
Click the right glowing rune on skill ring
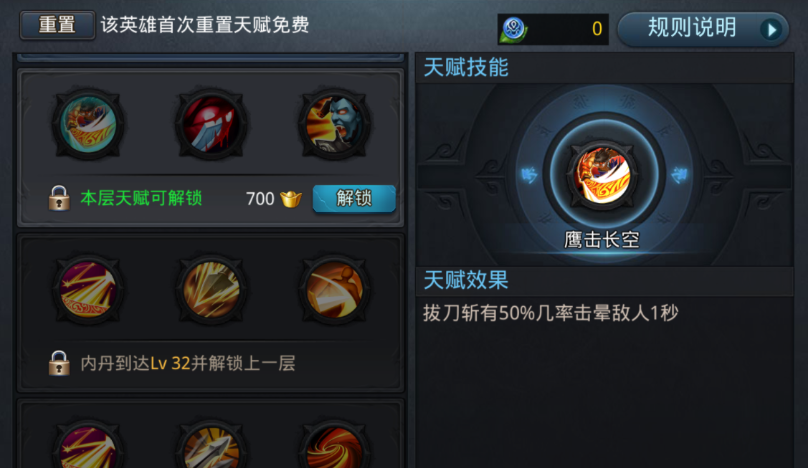[x=679, y=175]
